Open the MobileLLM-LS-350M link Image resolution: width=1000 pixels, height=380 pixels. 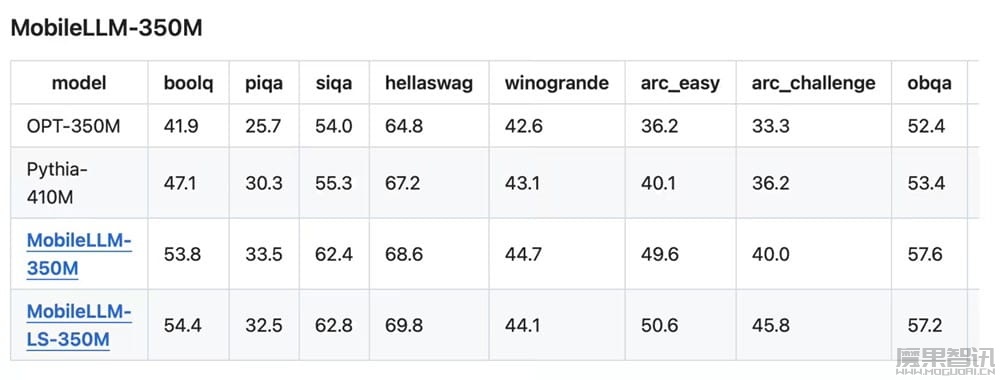79,325
